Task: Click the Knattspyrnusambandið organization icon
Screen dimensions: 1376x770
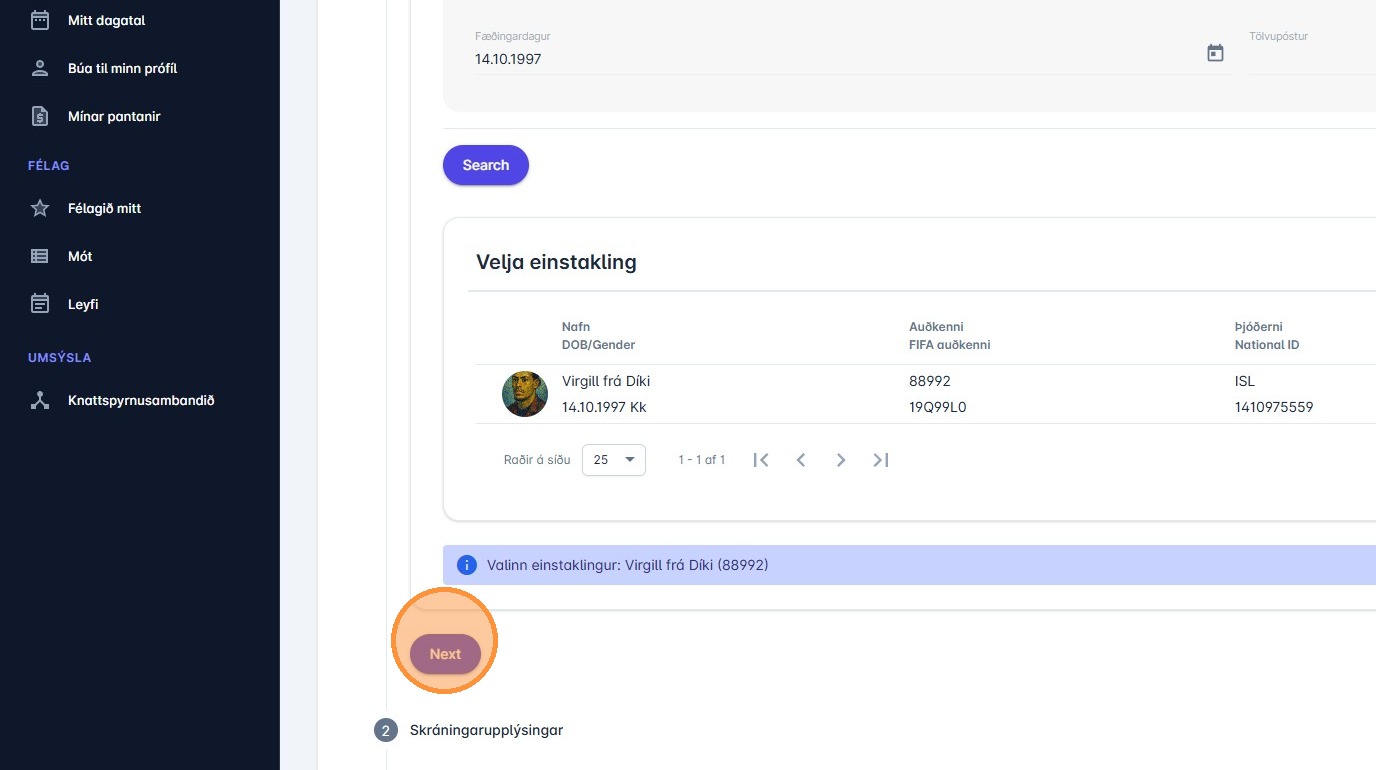Action: coord(40,400)
